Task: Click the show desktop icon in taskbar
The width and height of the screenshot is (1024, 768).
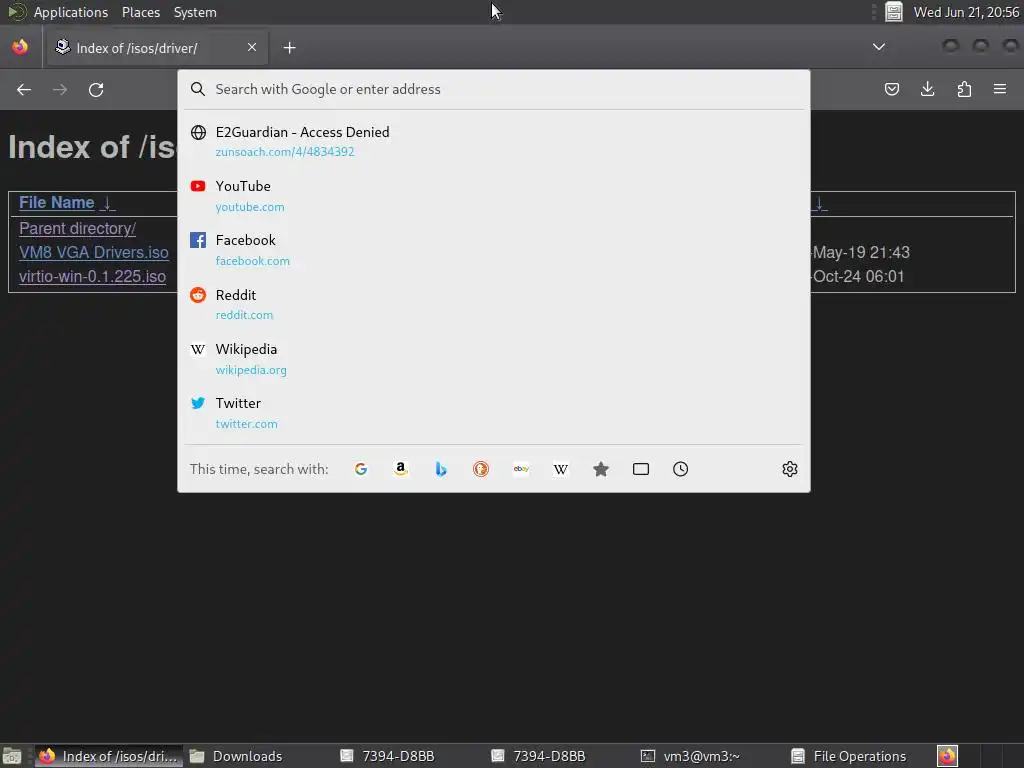Action: click(x=12, y=756)
